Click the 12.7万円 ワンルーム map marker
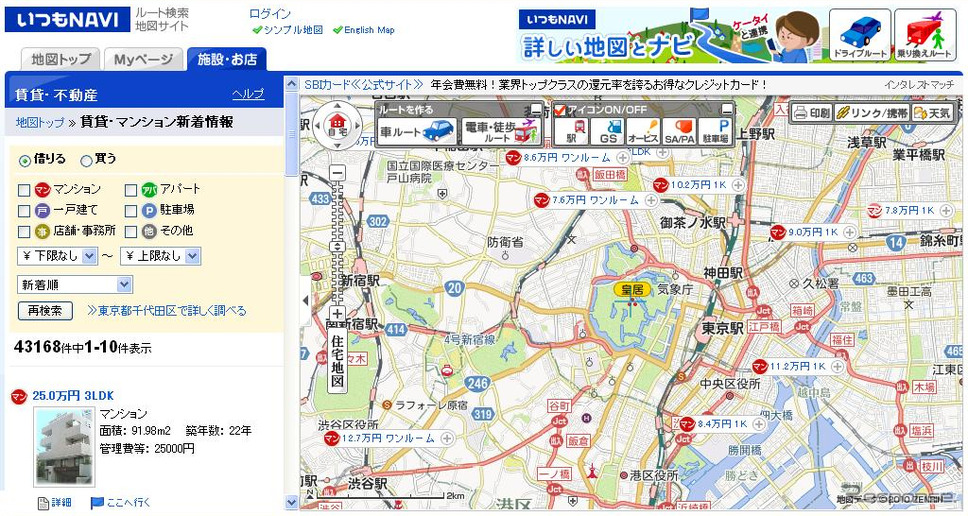 pos(388,438)
